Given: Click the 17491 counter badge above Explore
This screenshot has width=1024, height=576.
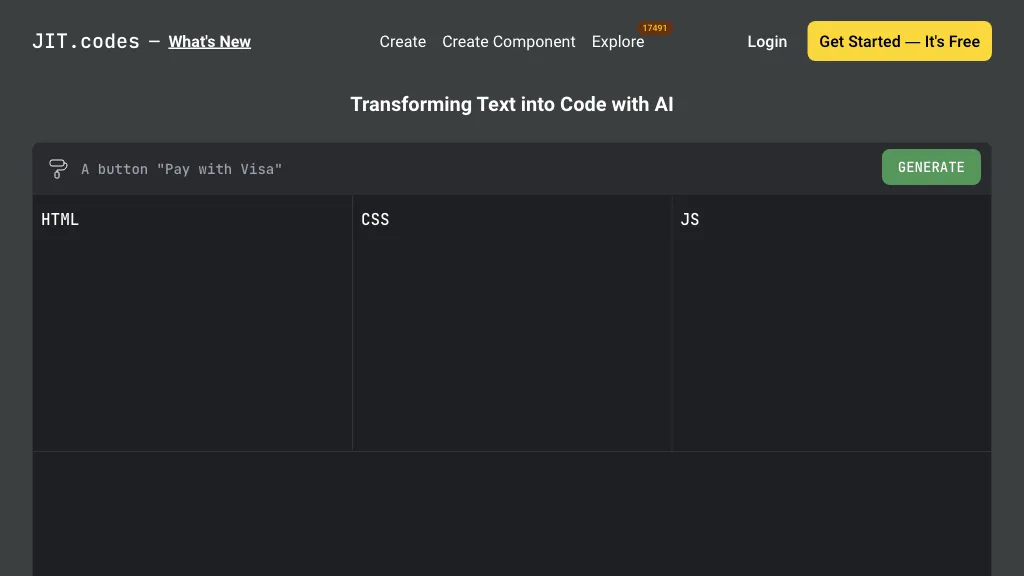Looking at the screenshot, I should (x=654, y=28).
